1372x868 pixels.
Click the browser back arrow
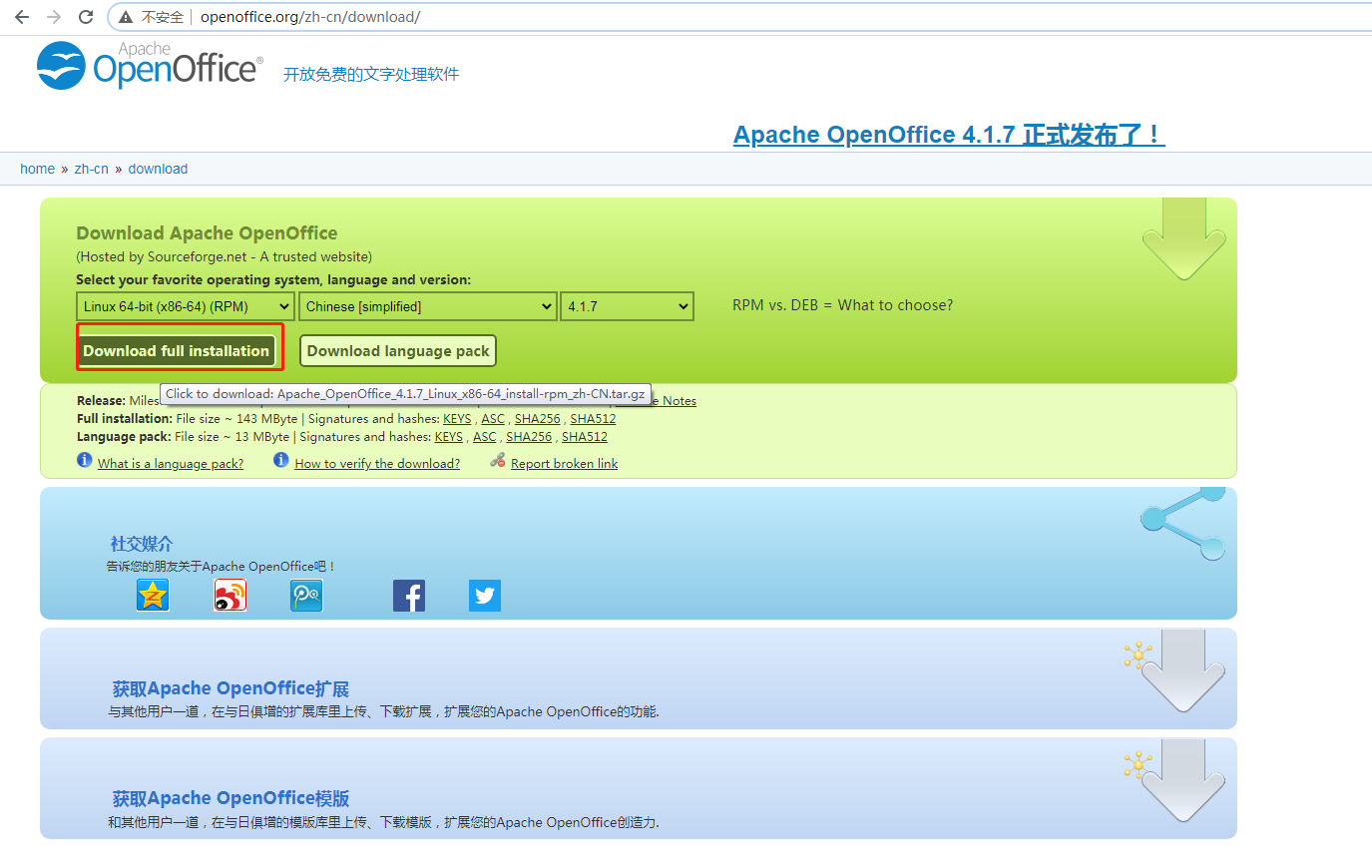pyautogui.click(x=22, y=17)
